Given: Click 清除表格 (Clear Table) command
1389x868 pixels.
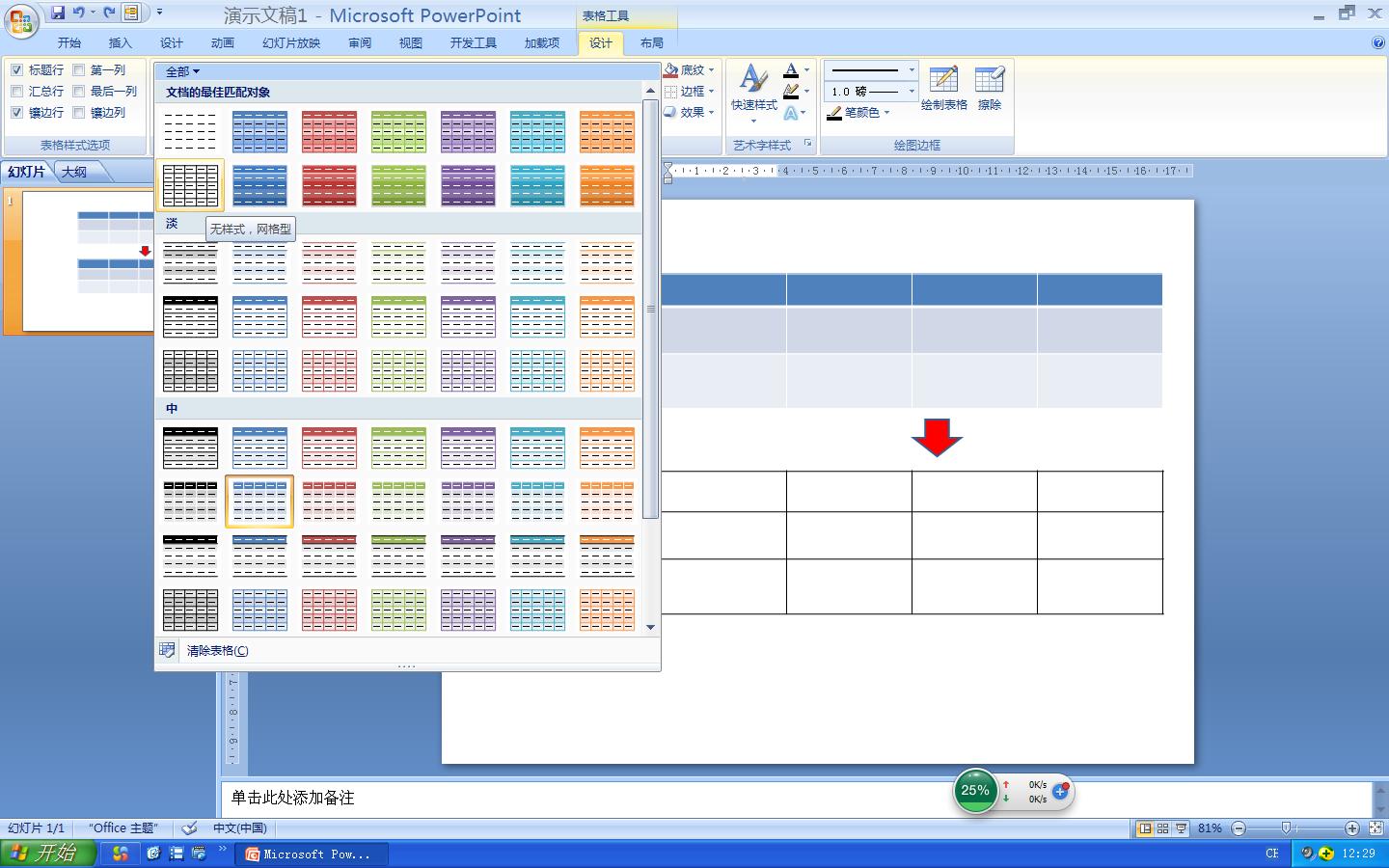Looking at the screenshot, I should point(217,651).
